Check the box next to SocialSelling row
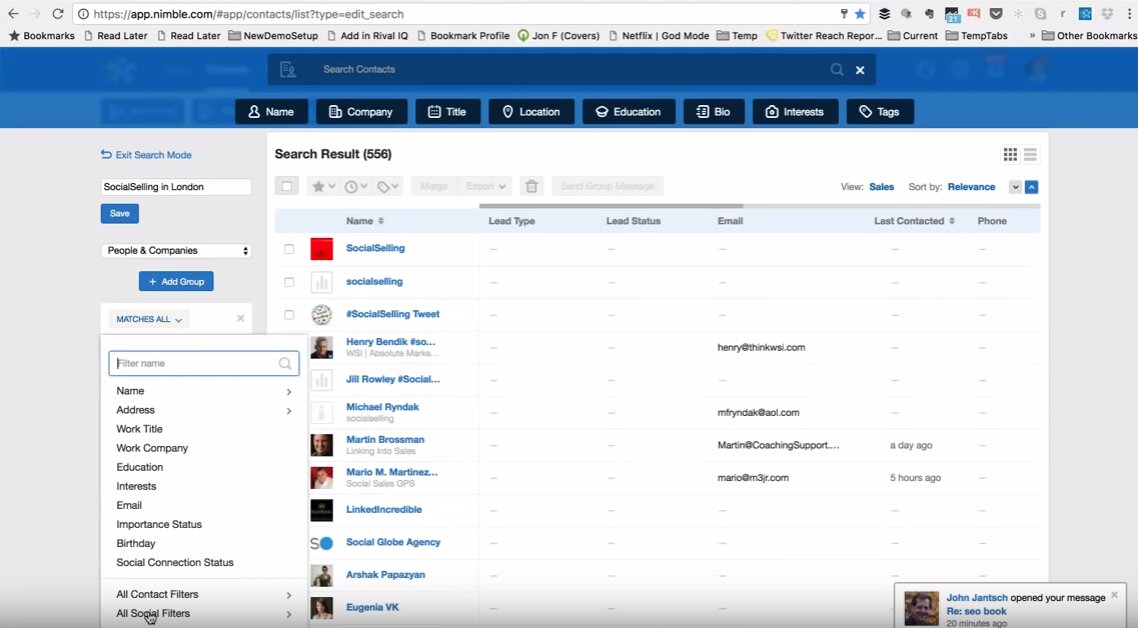 [289, 249]
